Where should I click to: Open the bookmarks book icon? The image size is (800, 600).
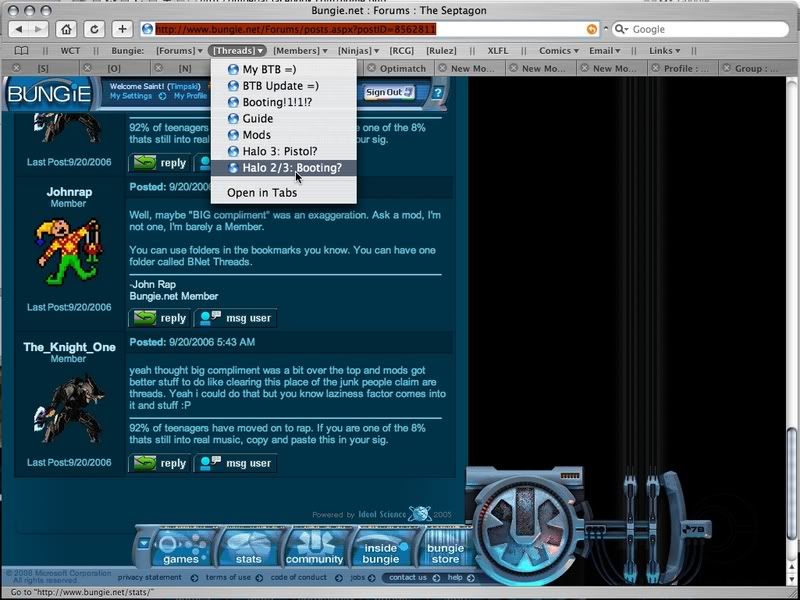(21, 50)
